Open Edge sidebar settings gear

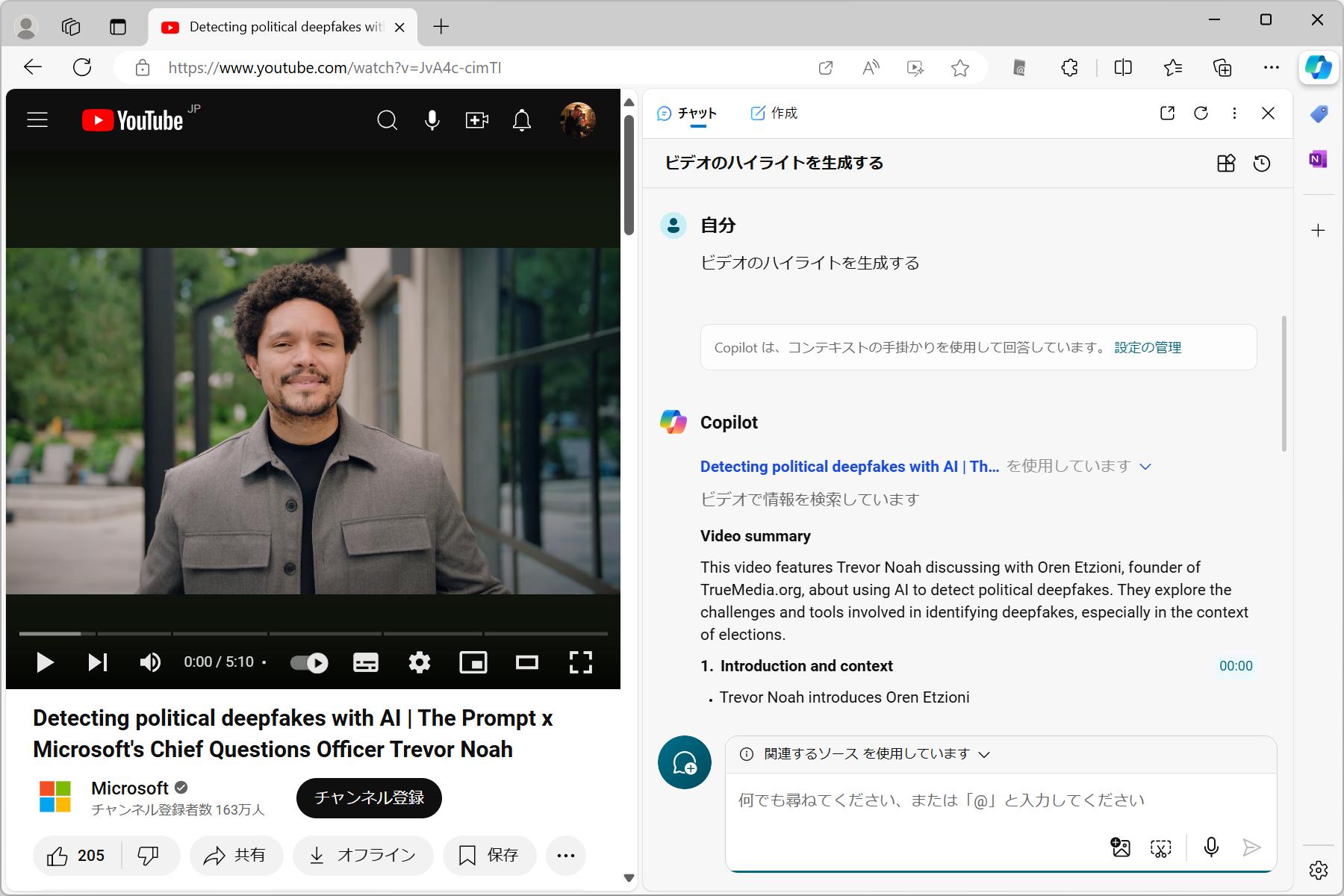1319,871
